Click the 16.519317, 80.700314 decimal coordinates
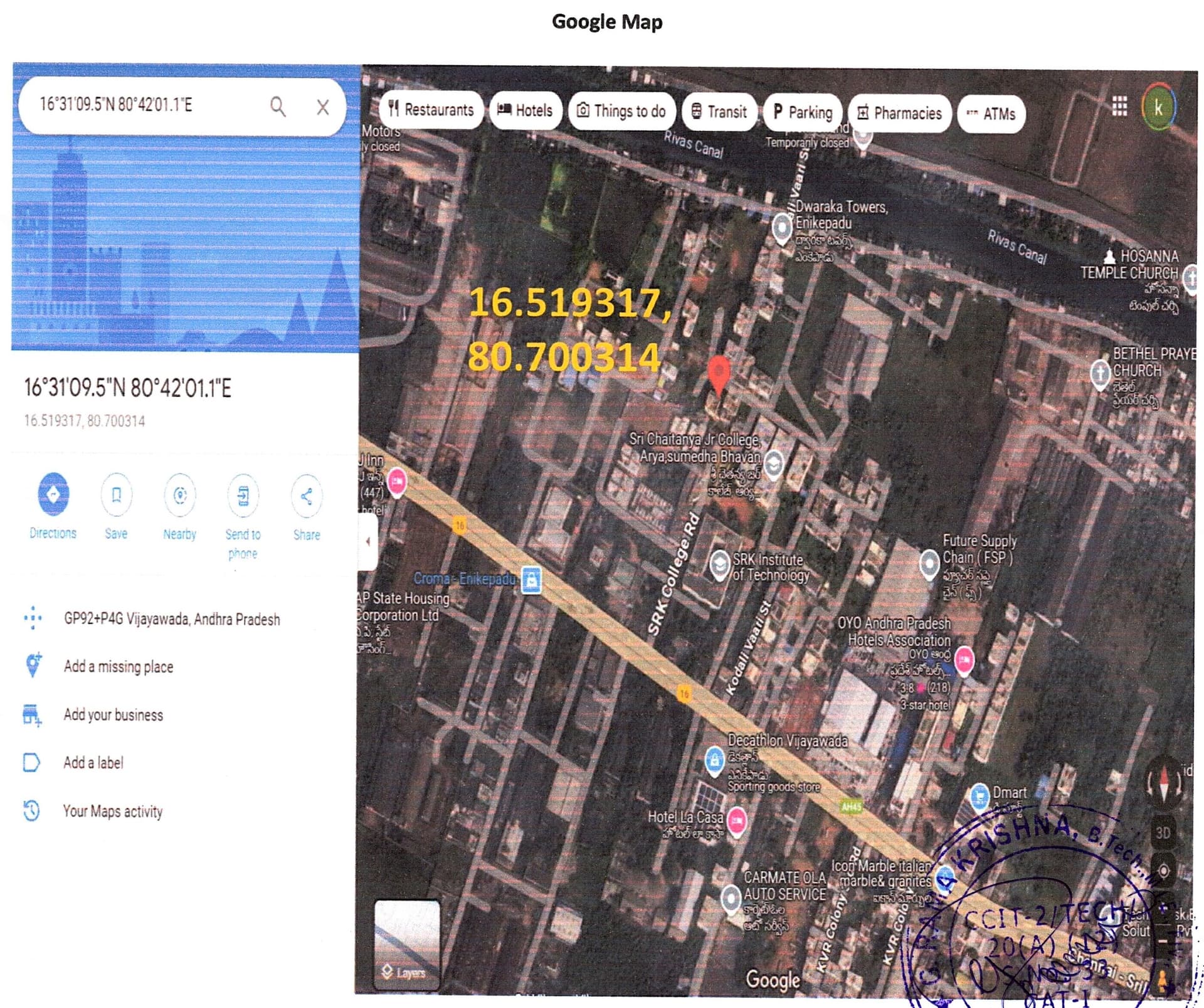Screen dimensions: 1204x1008 click(x=85, y=421)
